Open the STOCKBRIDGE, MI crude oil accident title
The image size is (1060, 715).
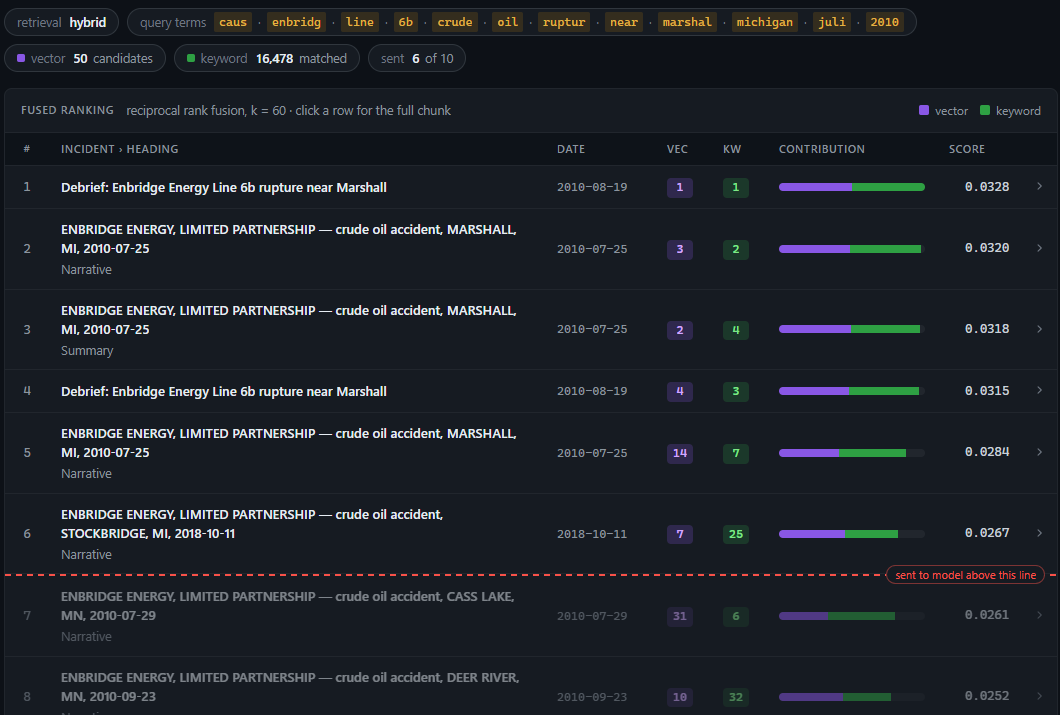(x=252, y=524)
